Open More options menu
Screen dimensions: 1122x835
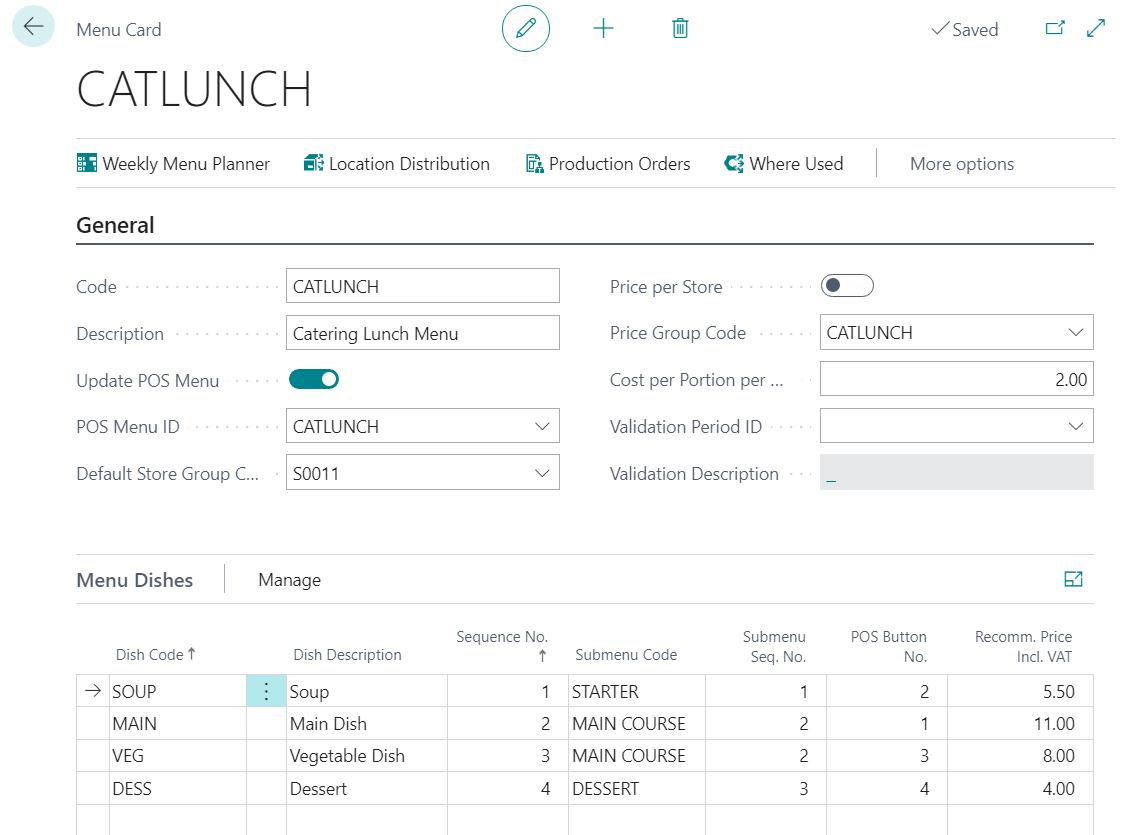click(962, 164)
